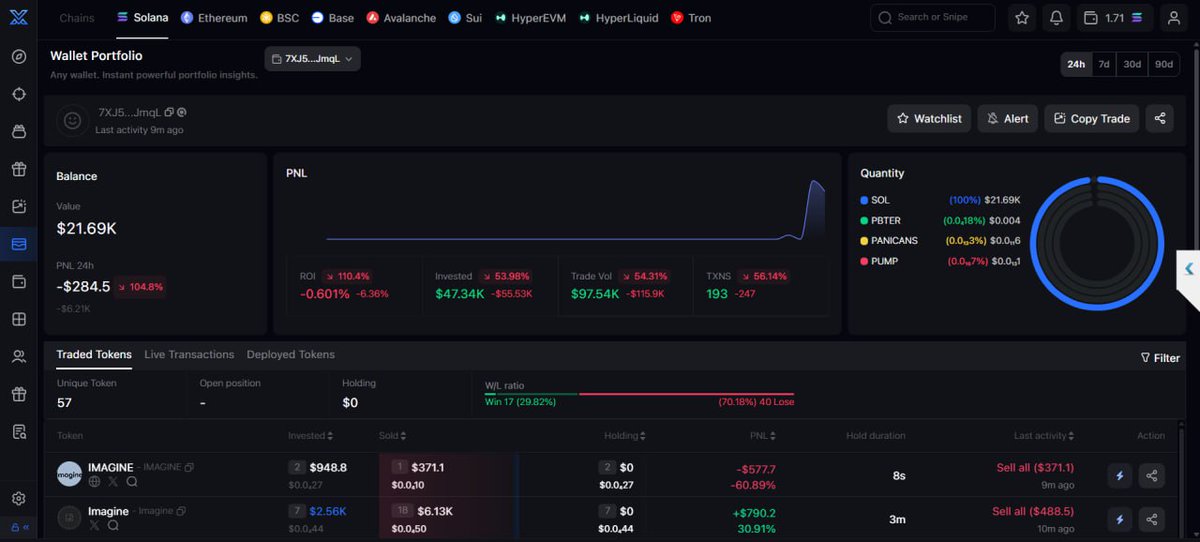Click the blue SOL legend dot
The image size is (1200, 542).
[x=864, y=200]
